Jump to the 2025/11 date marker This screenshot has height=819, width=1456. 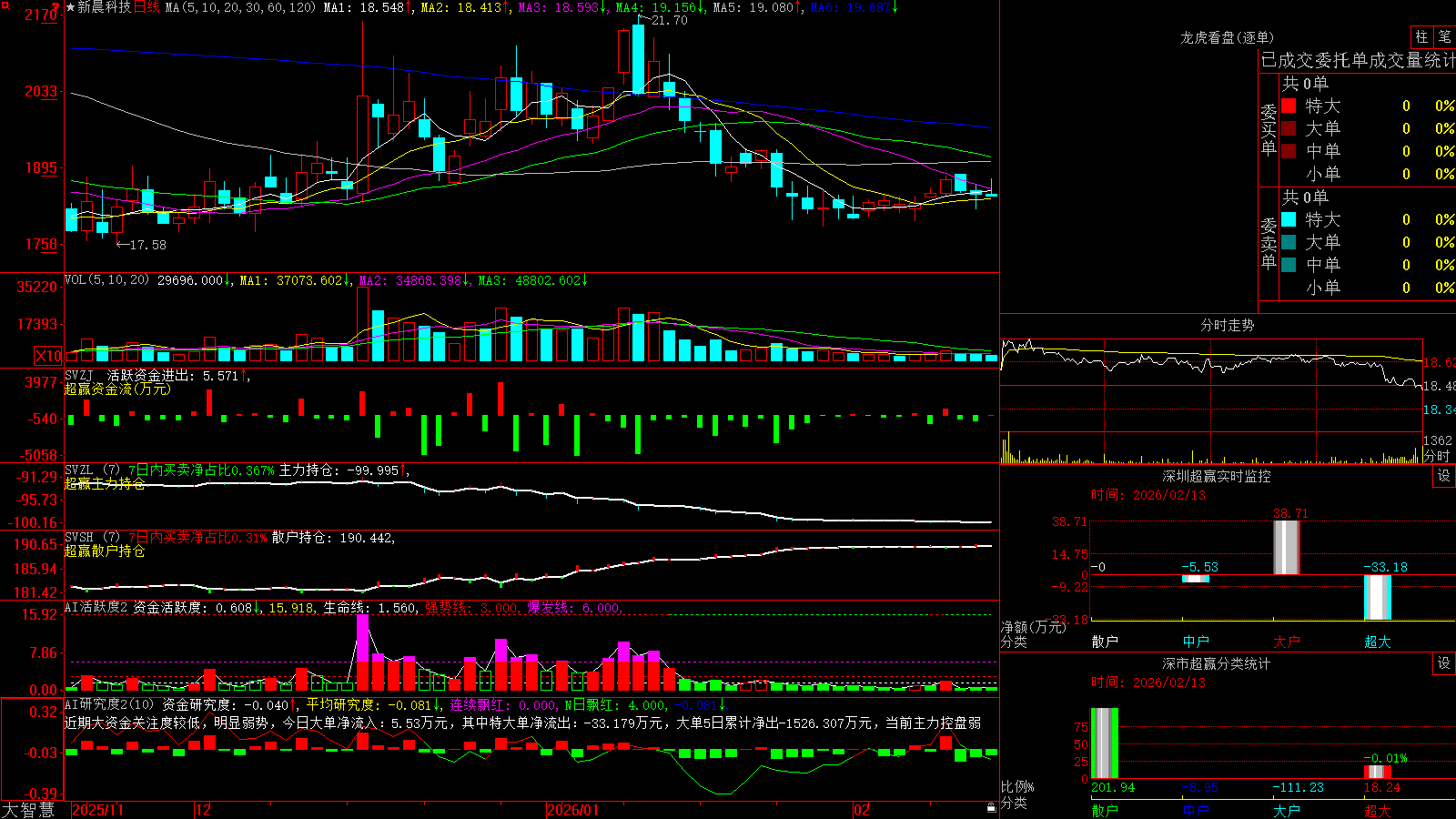[x=97, y=810]
